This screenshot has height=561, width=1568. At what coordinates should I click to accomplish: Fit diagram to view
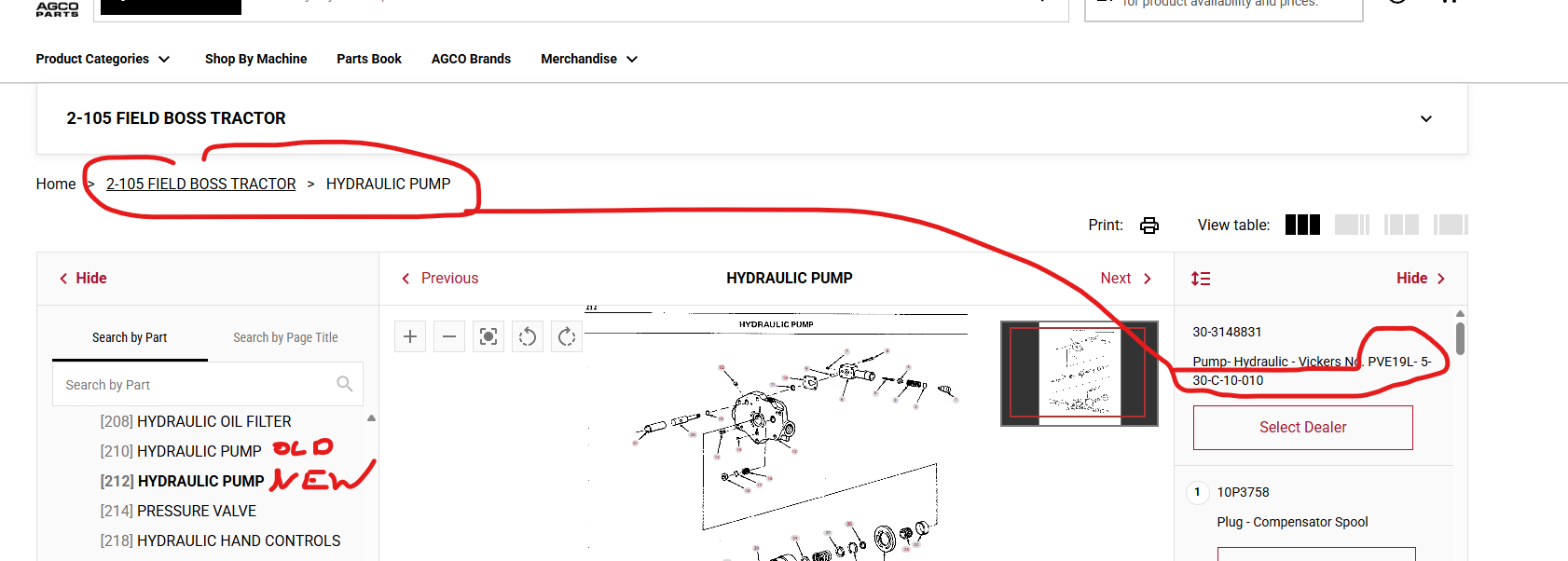click(488, 336)
